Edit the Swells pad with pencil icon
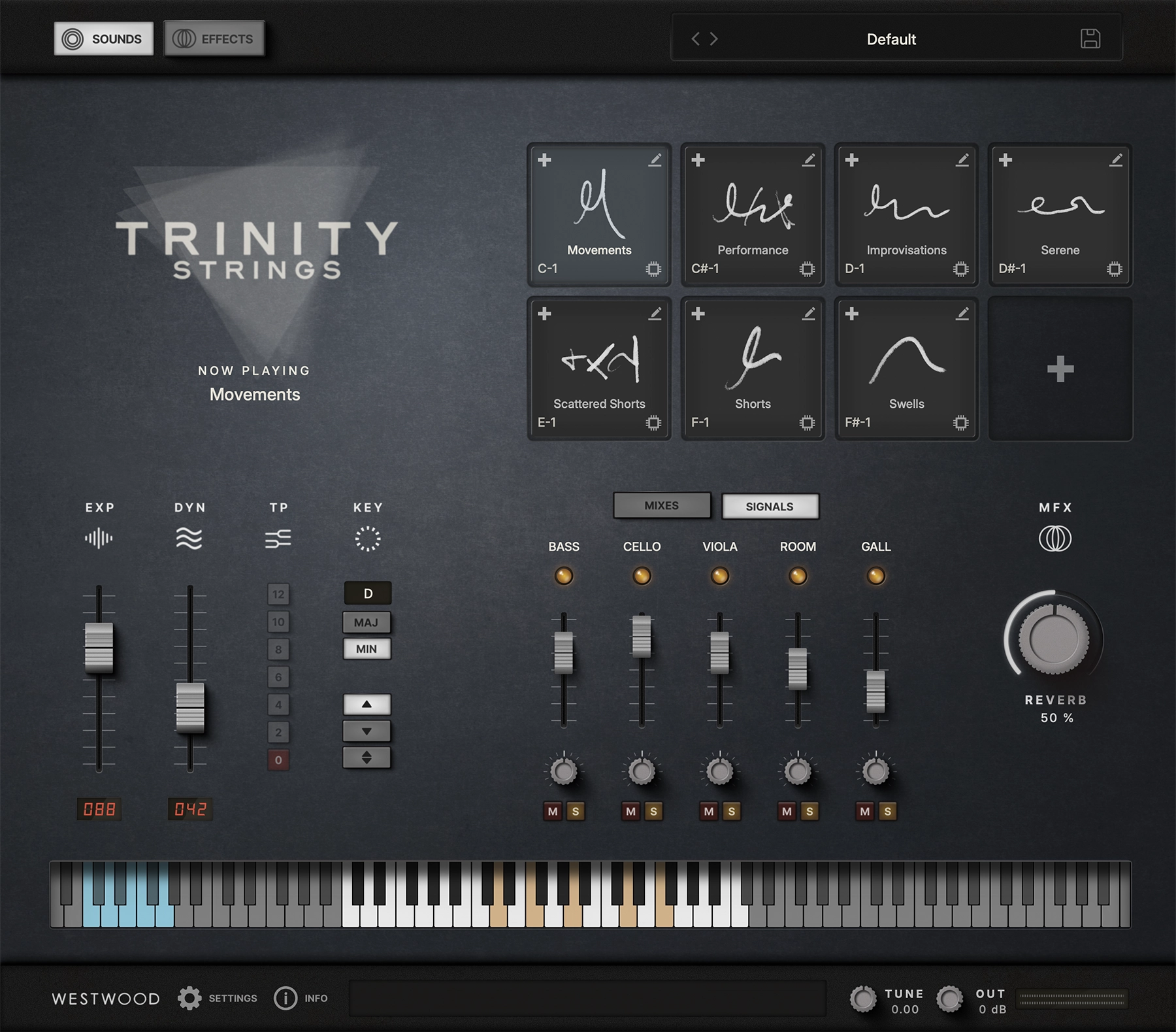The height and width of the screenshot is (1032, 1176). [962, 314]
